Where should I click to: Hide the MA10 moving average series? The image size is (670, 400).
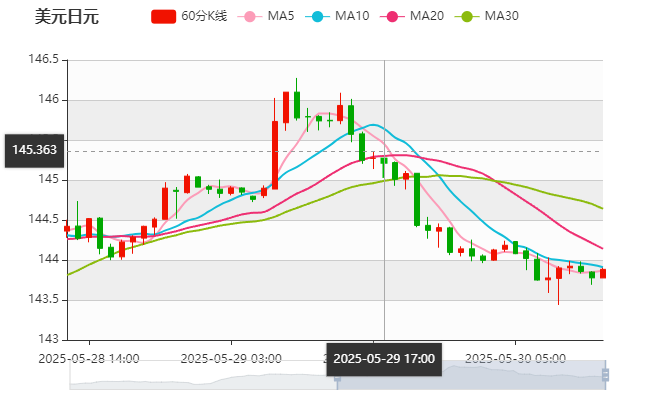pos(337,17)
